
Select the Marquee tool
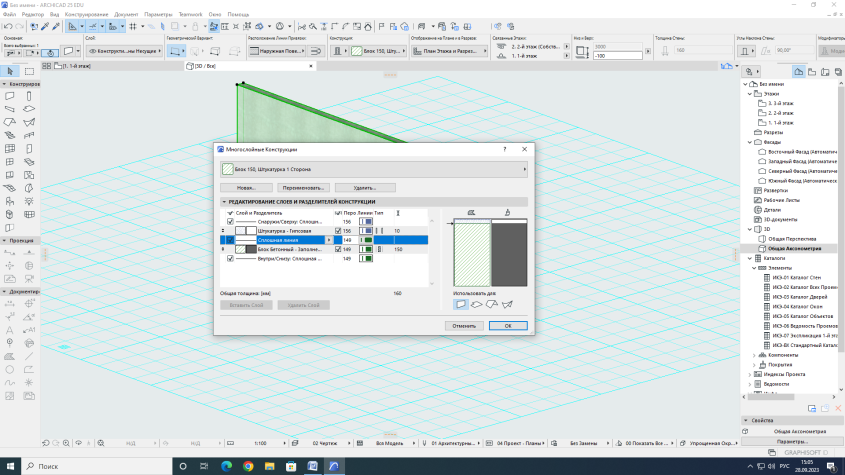pos(29,71)
